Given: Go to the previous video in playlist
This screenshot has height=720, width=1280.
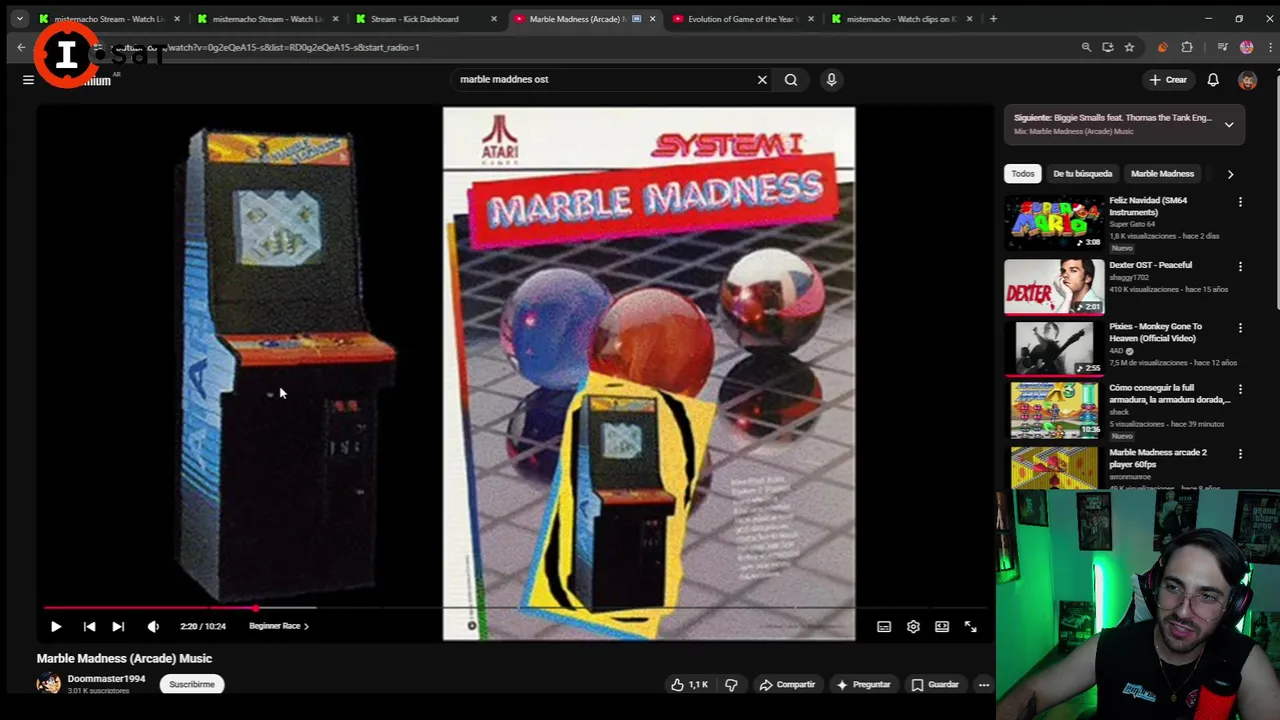Looking at the screenshot, I should 89,626.
